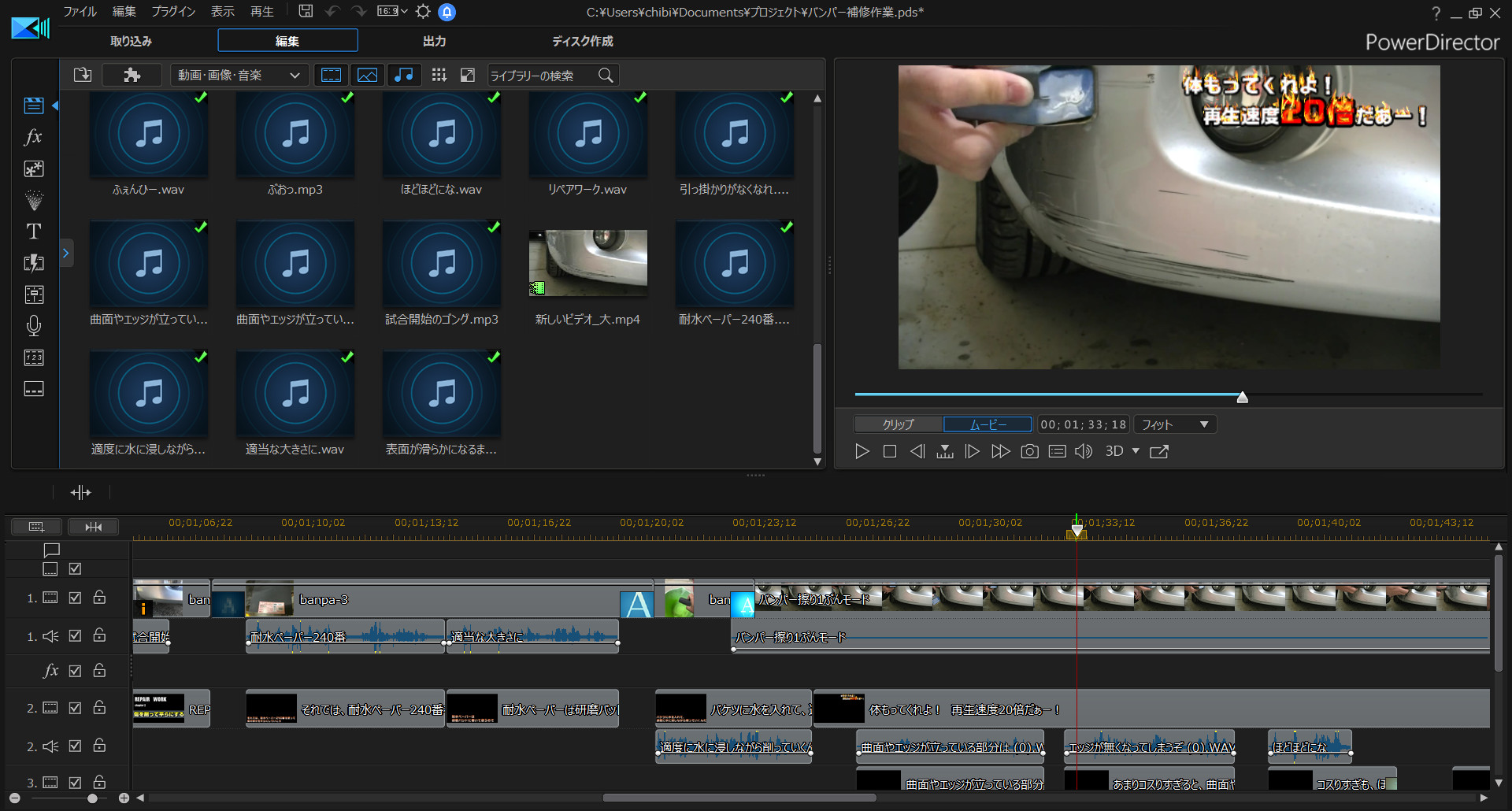Undo the last action

332,11
